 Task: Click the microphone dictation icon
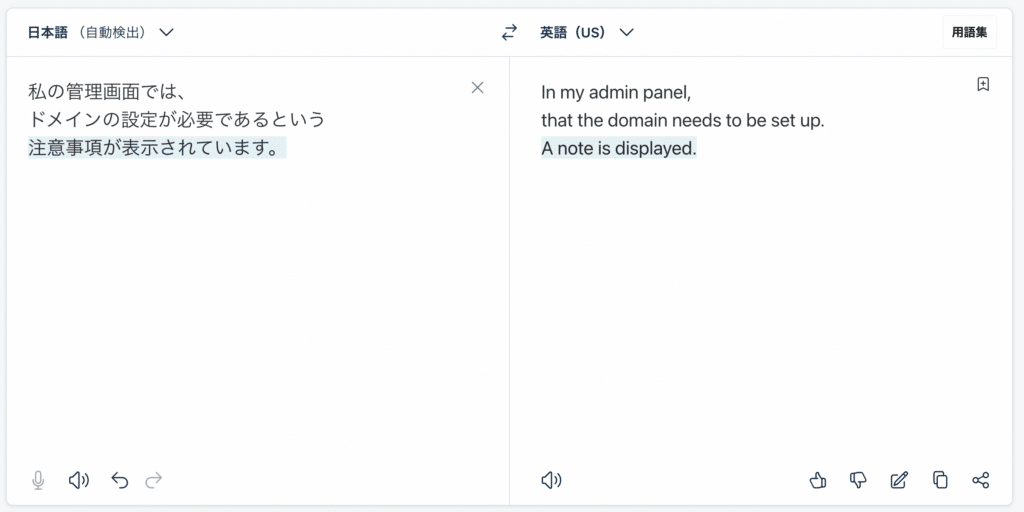pos(39,481)
